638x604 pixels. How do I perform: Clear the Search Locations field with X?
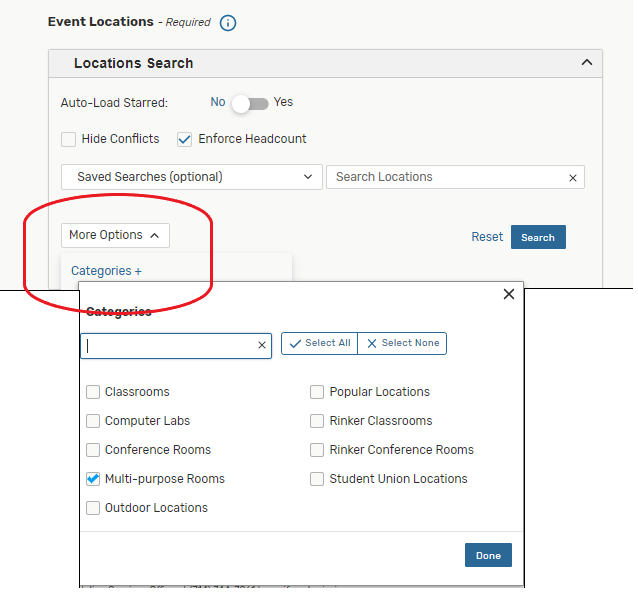point(573,178)
